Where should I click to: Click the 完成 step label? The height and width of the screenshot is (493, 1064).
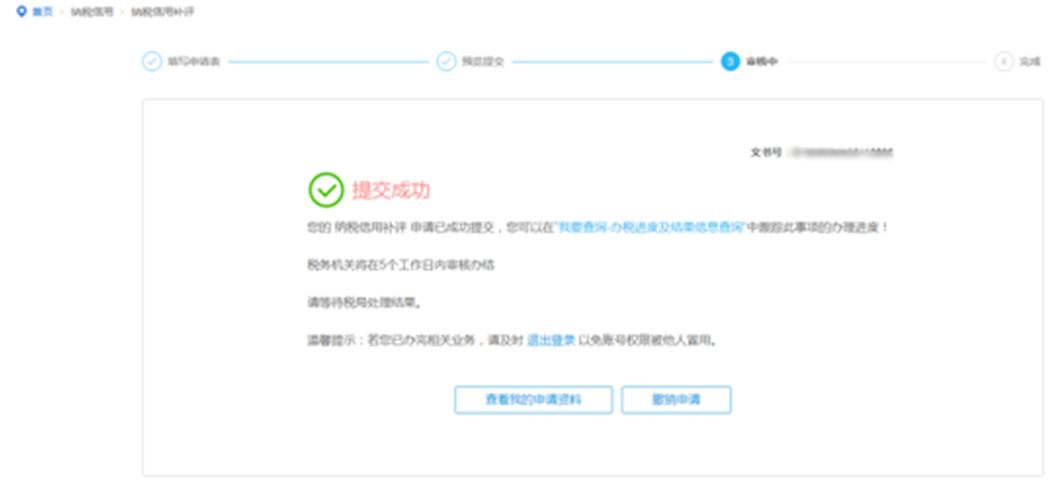(x=1029, y=62)
